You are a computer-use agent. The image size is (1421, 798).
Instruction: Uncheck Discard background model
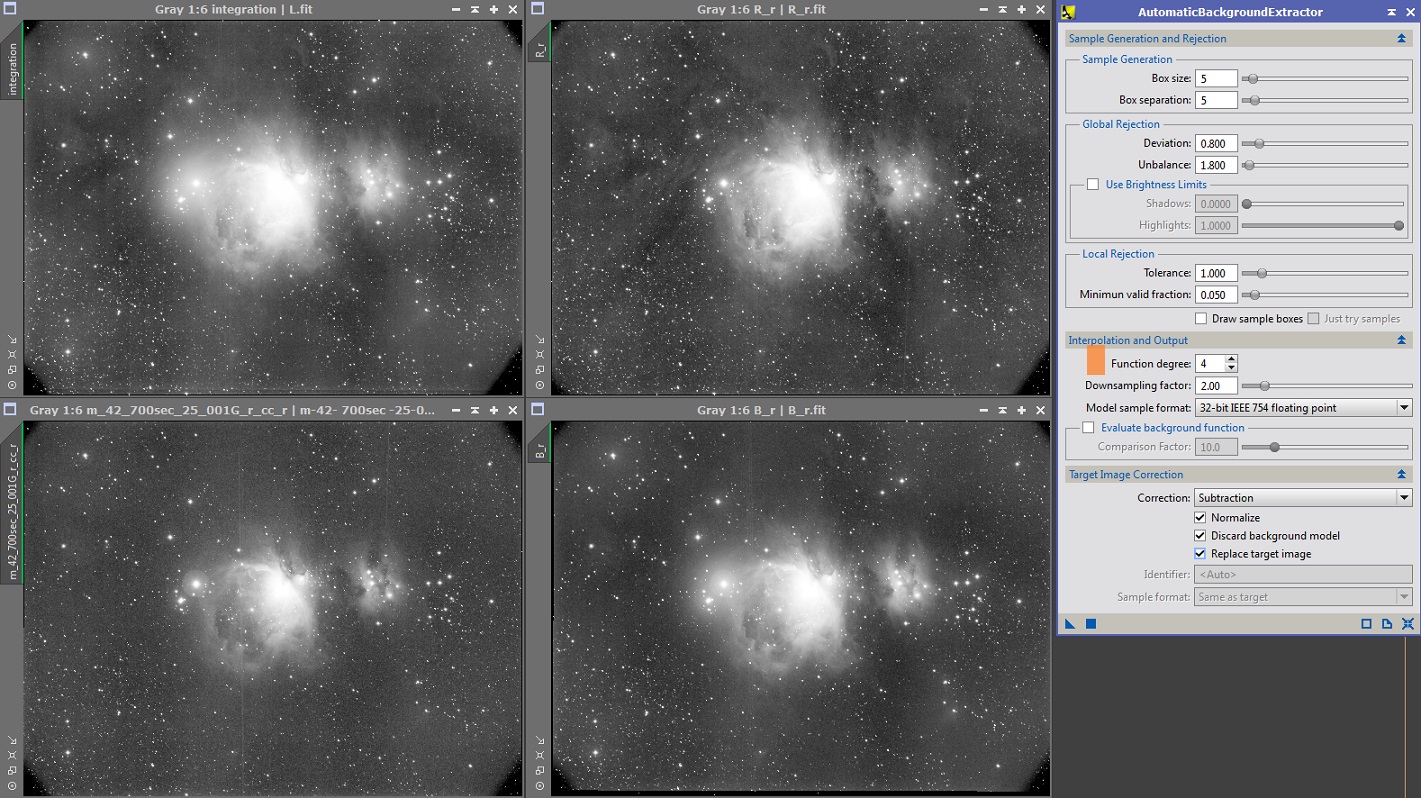pyautogui.click(x=1201, y=536)
